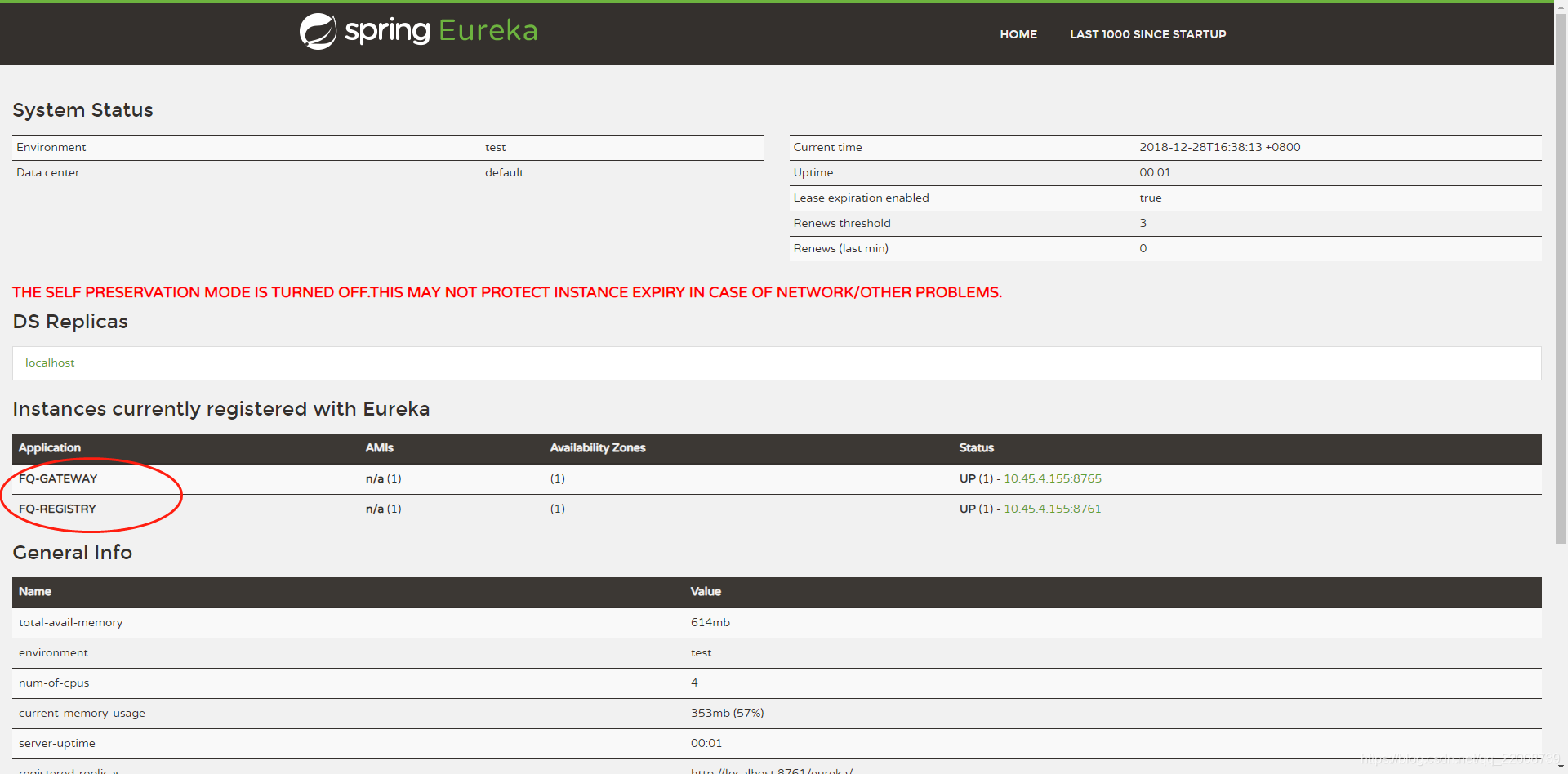1568x774 pixels.
Task: Click the self preservation red warning text
Action: point(506,292)
